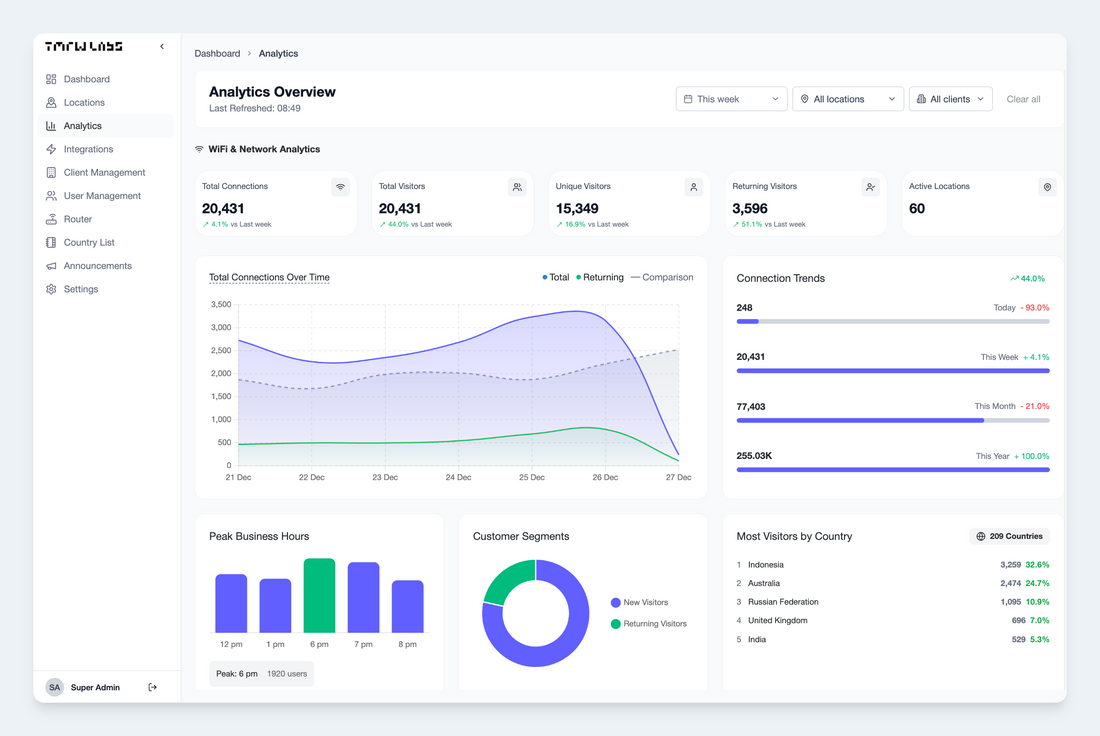Click the Announcements megaphone icon
This screenshot has height=736, width=1100.
(x=51, y=266)
